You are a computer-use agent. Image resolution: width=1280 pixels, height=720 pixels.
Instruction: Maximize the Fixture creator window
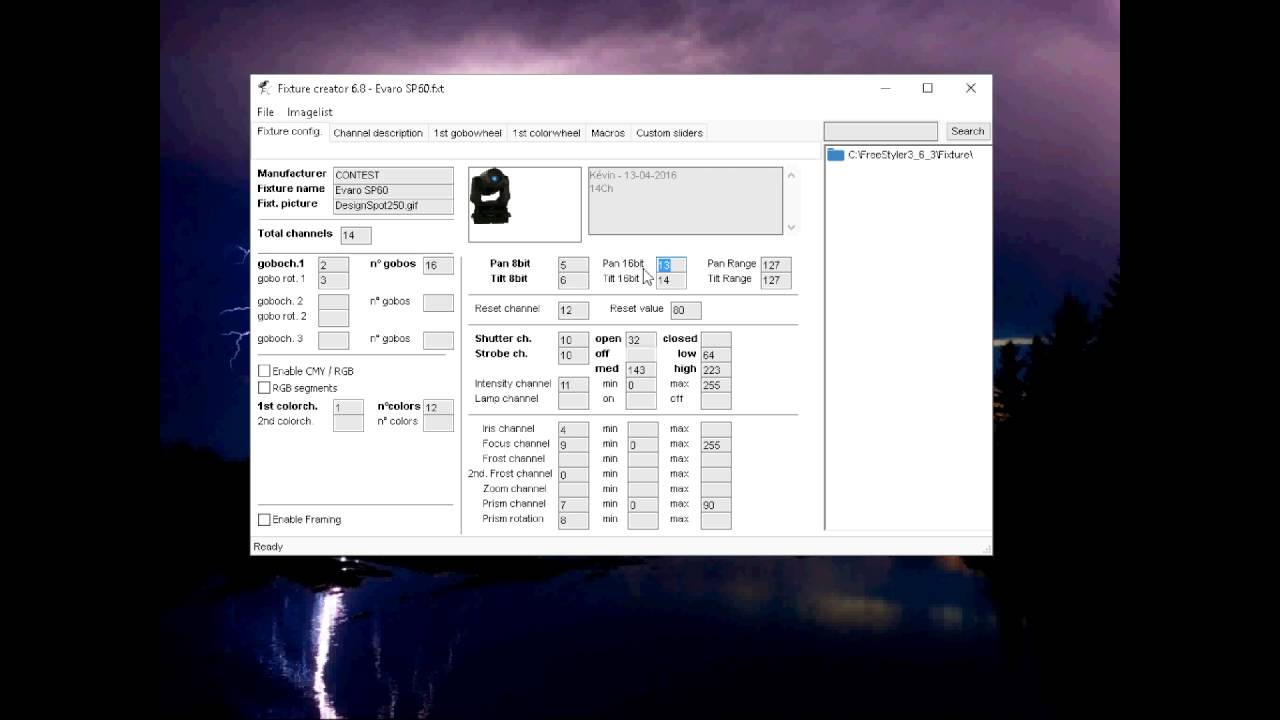[x=928, y=88]
